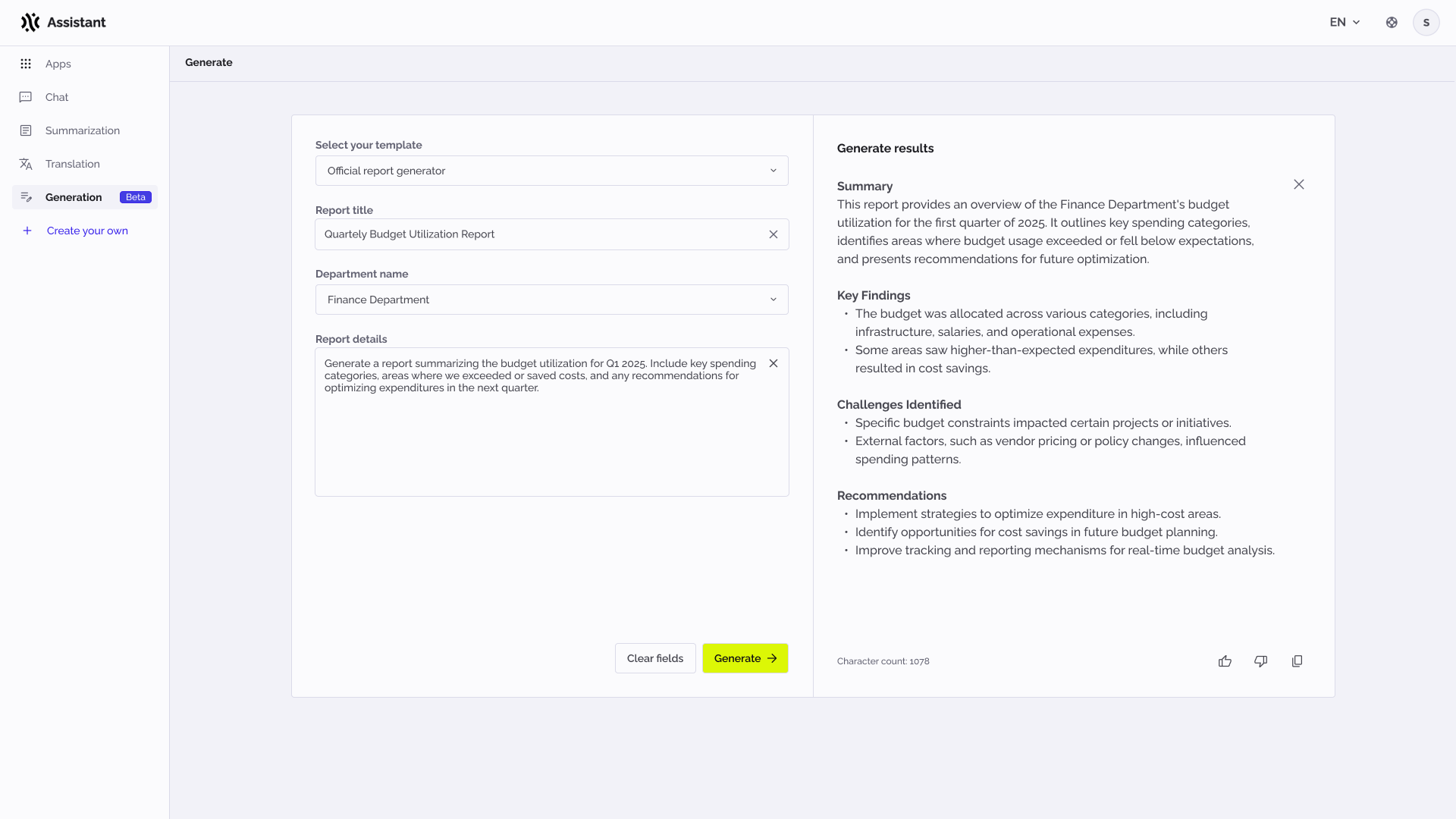Open the Department name dropdown
This screenshot has height=819, width=1456.
551,300
